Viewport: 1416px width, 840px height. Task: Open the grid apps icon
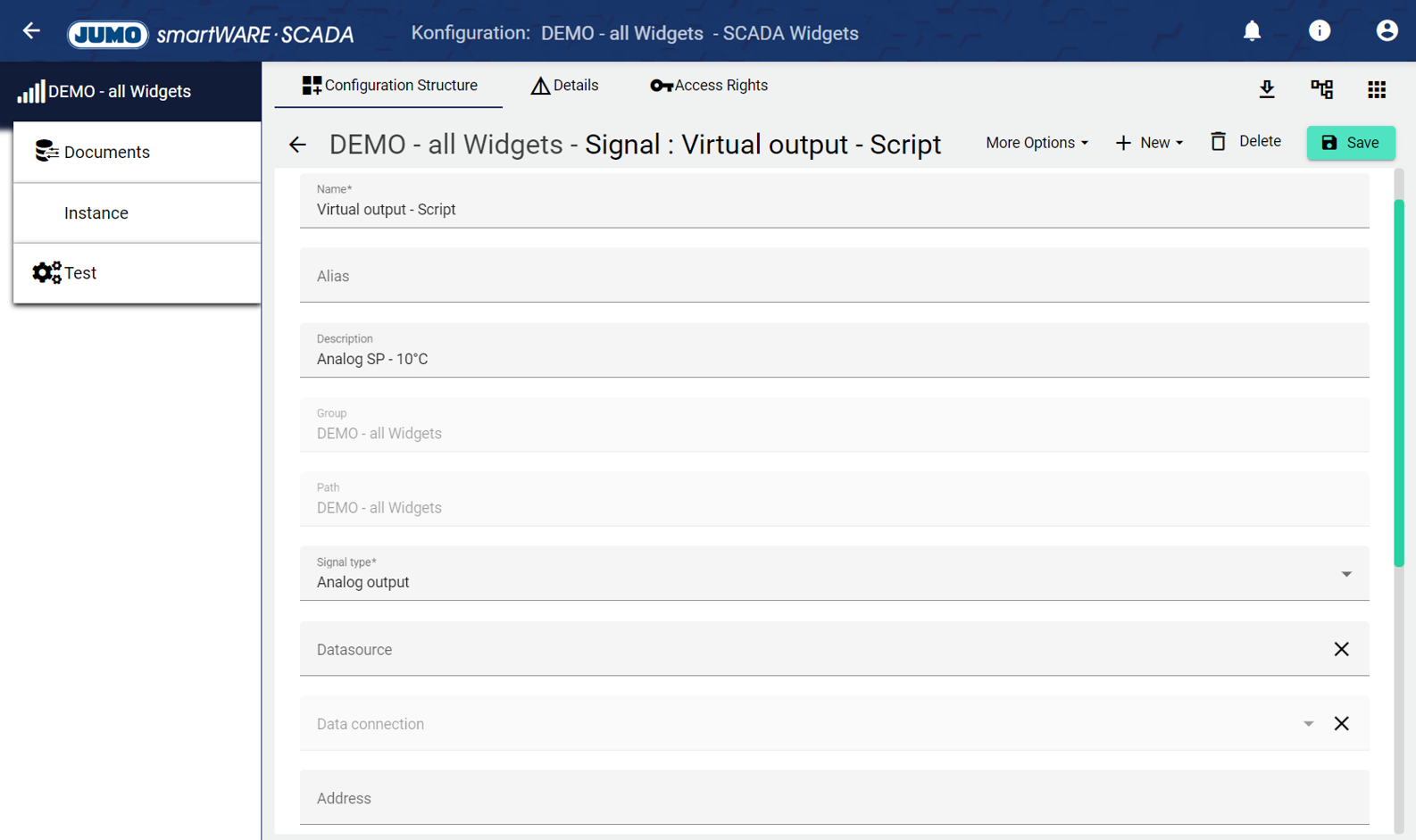point(1376,89)
